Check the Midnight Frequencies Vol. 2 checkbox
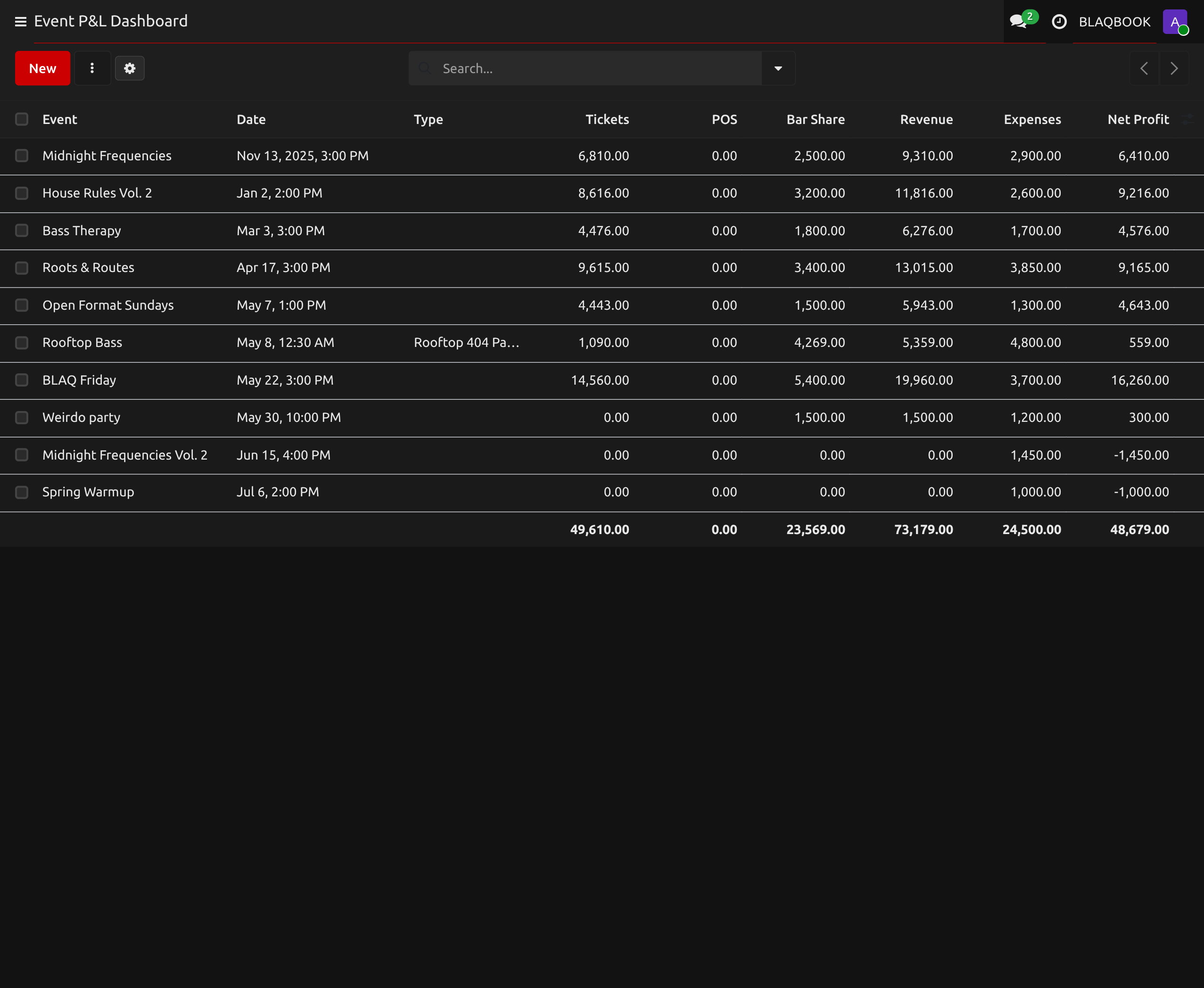The image size is (1204, 988). pos(22,455)
